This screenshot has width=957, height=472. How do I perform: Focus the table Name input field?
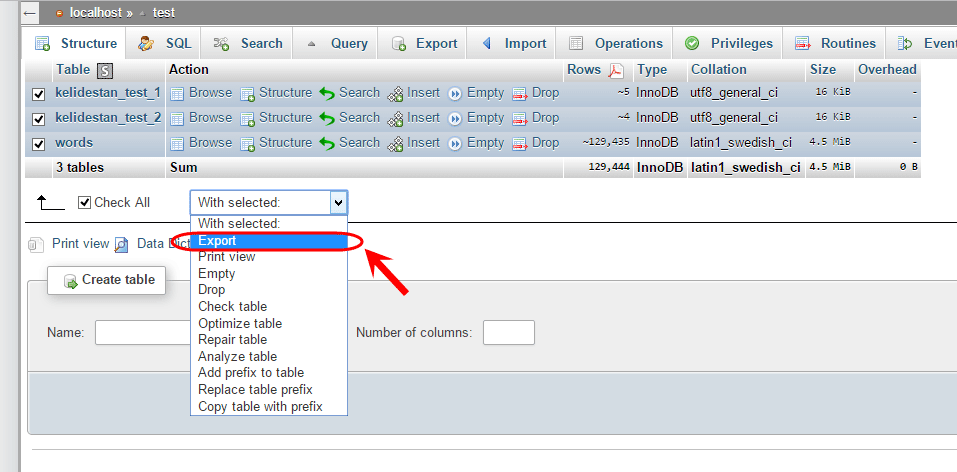point(145,333)
